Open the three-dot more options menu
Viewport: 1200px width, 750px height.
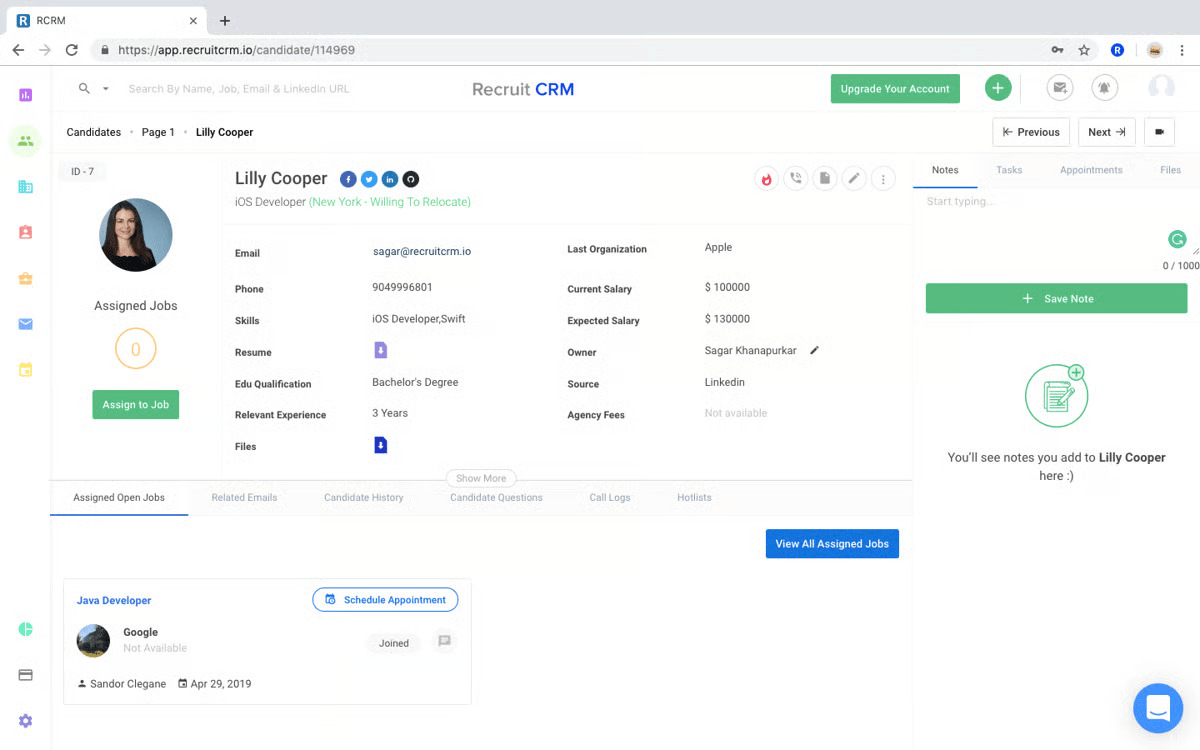tap(883, 177)
